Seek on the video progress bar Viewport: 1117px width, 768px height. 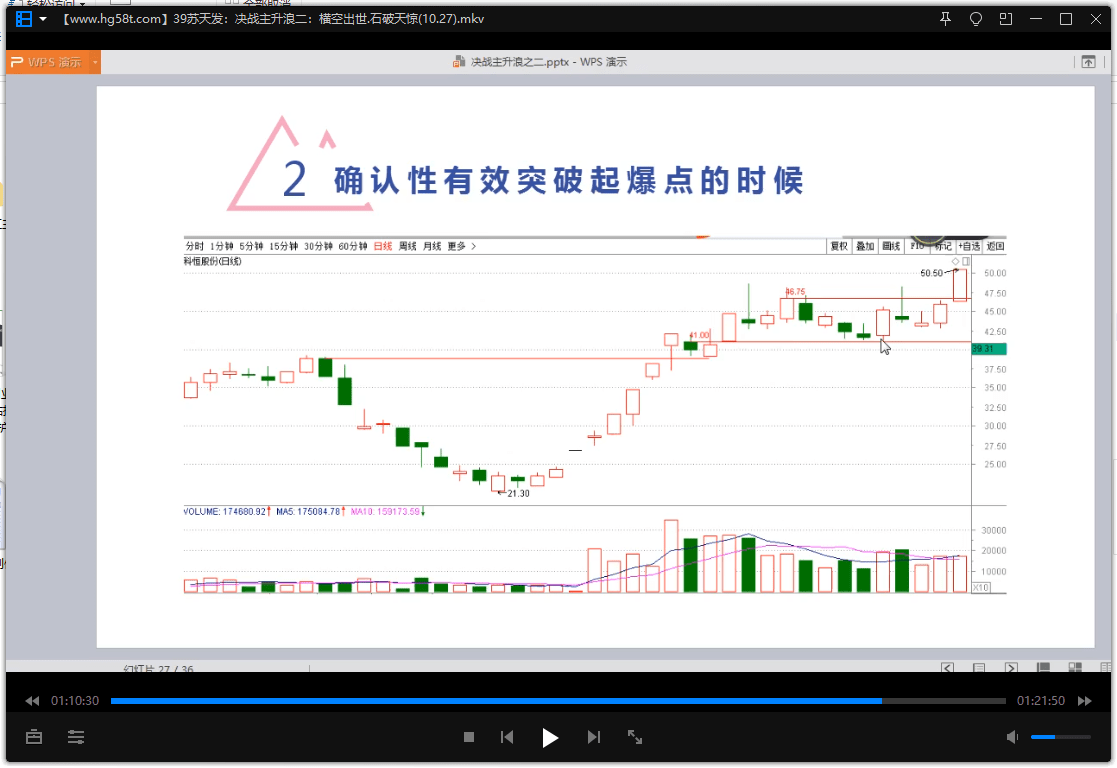coord(558,701)
